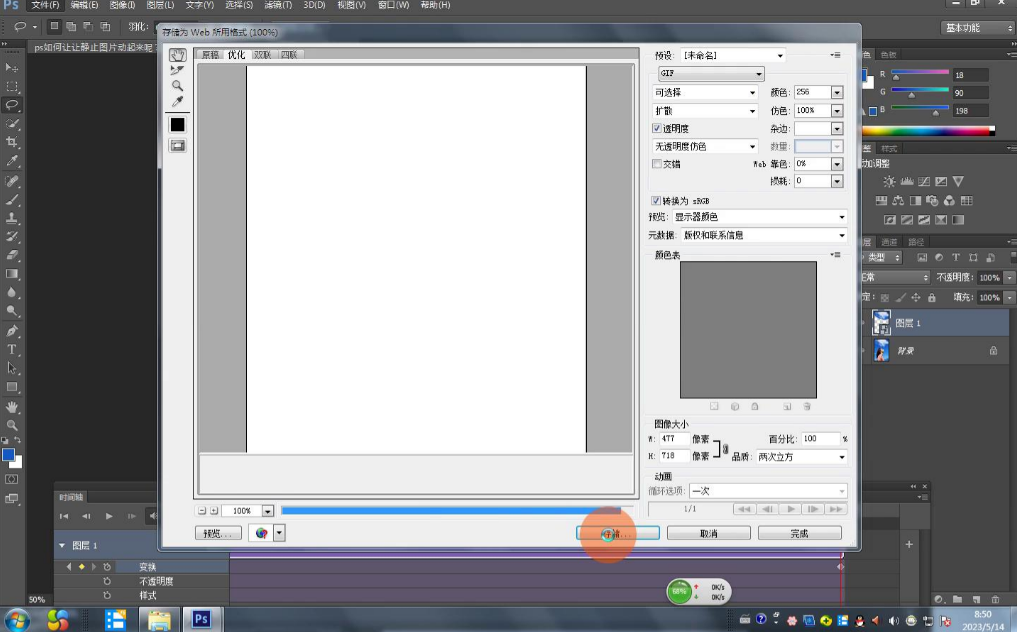Open the 100% zoom level dropdown

tap(268, 511)
